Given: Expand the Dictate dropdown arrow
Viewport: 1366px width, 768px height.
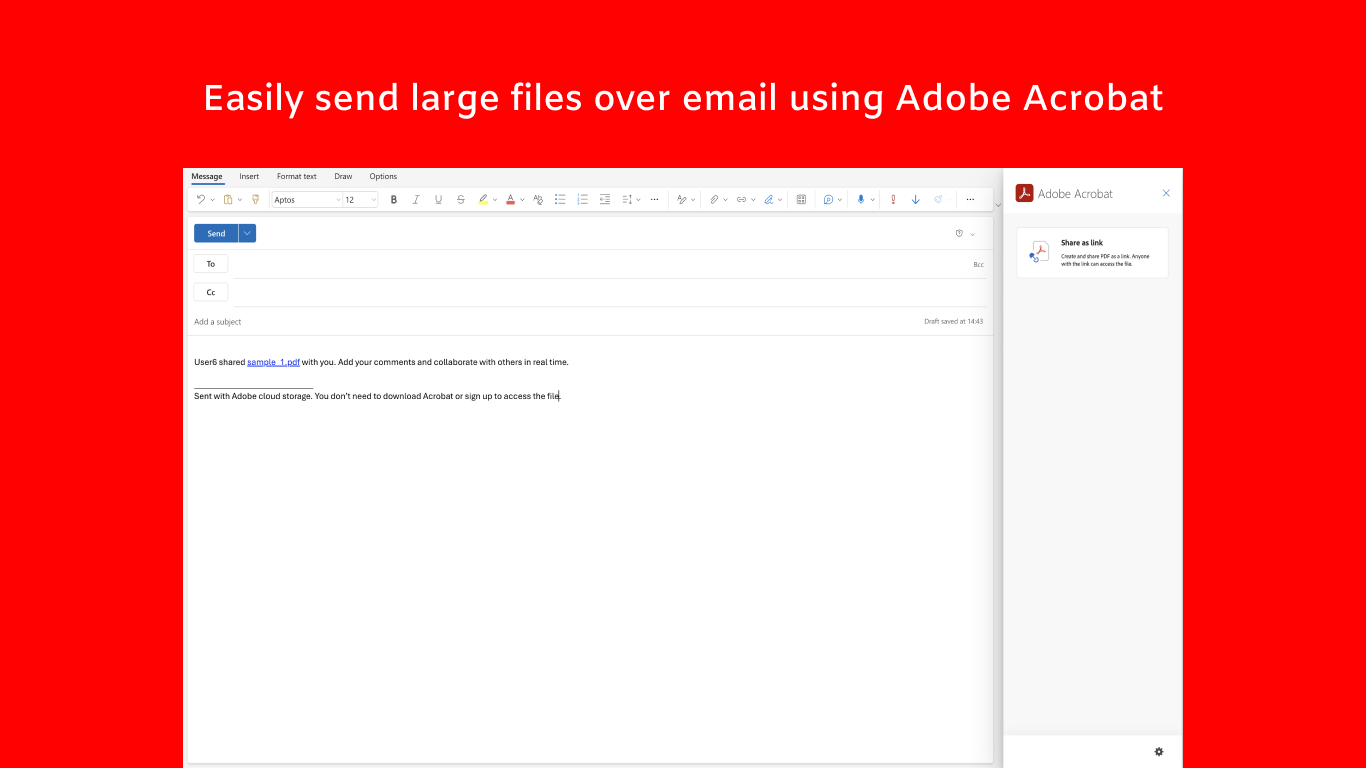Looking at the screenshot, I should click(x=872, y=200).
